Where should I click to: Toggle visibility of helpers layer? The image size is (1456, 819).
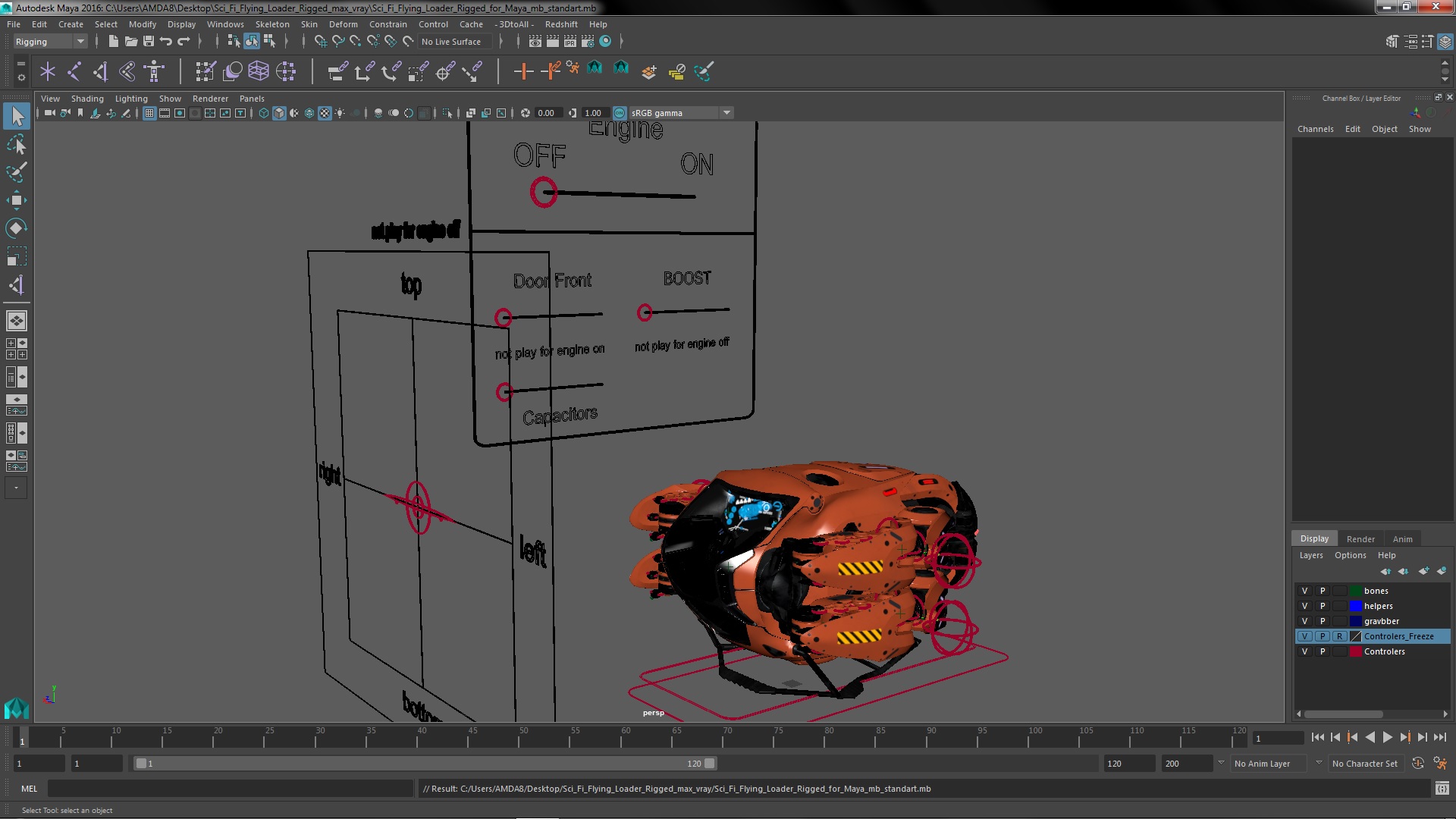pyautogui.click(x=1304, y=606)
